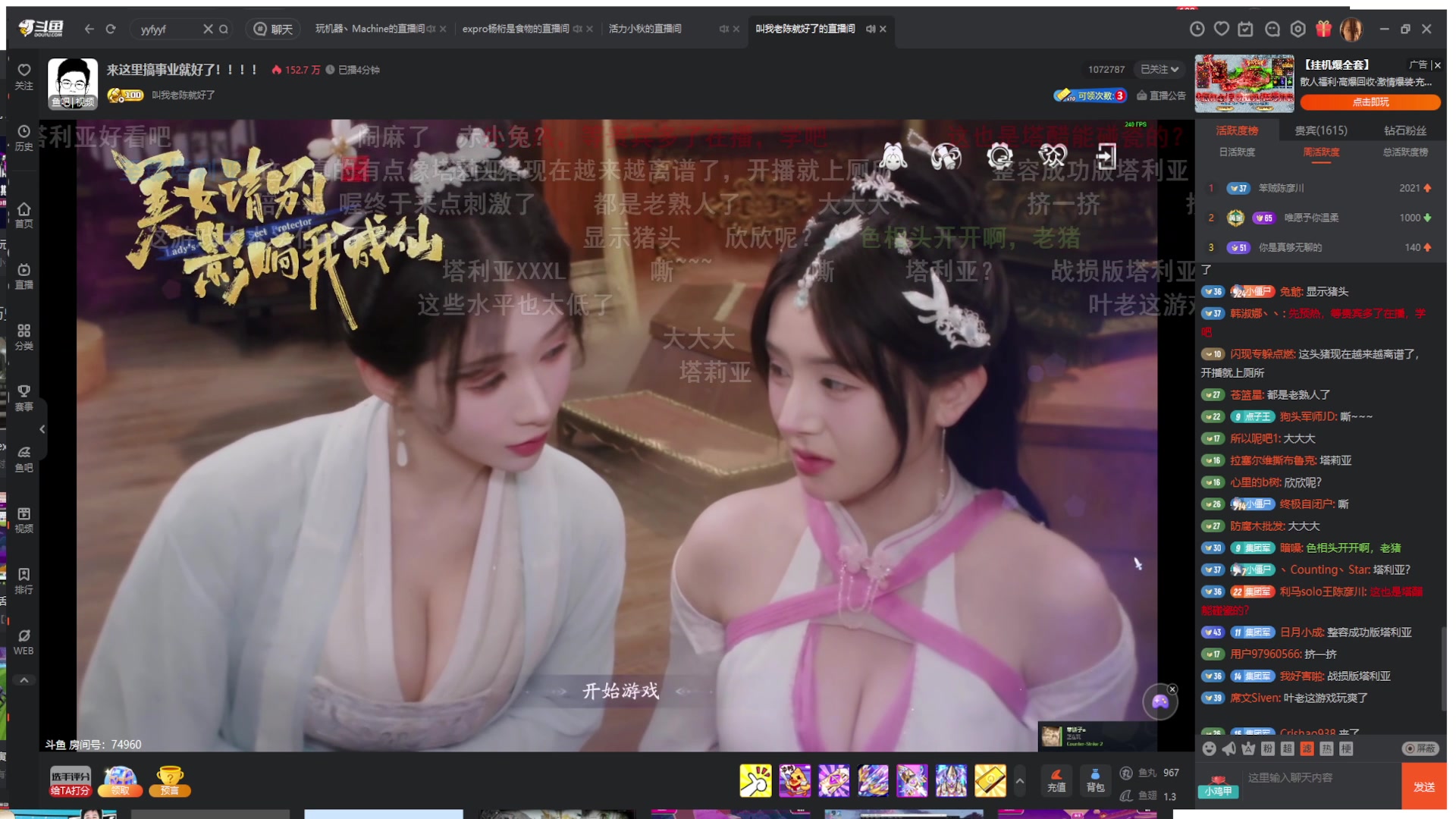The height and width of the screenshot is (819, 1456).
Task: Click 关注 heart in left sidebar
Action: coord(24,76)
